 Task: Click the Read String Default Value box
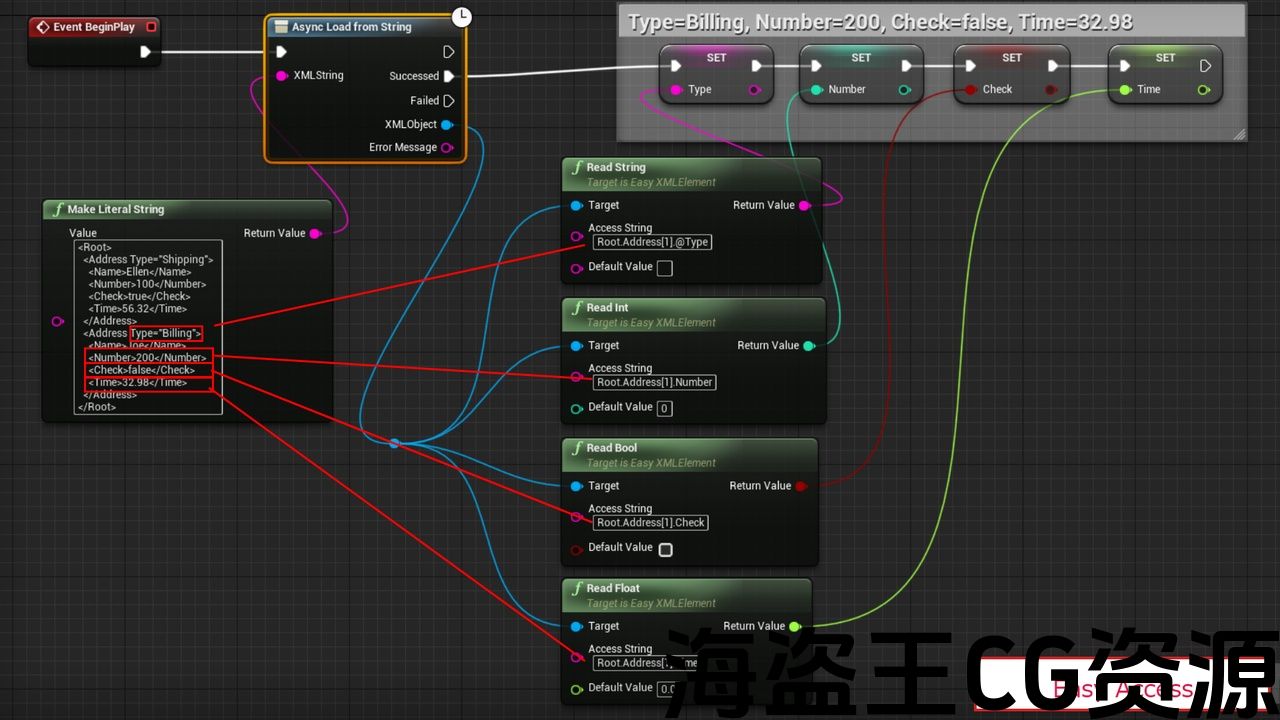pos(664,268)
